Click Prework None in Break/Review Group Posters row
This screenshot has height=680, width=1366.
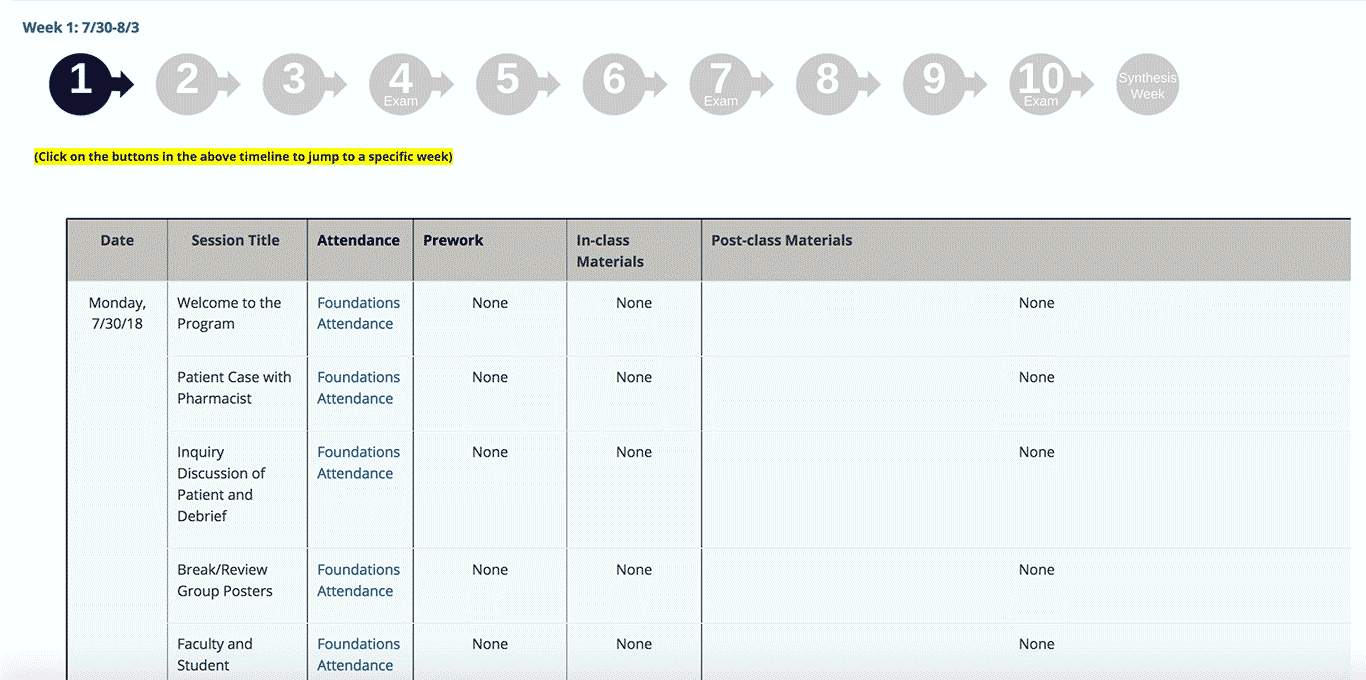[x=490, y=570]
